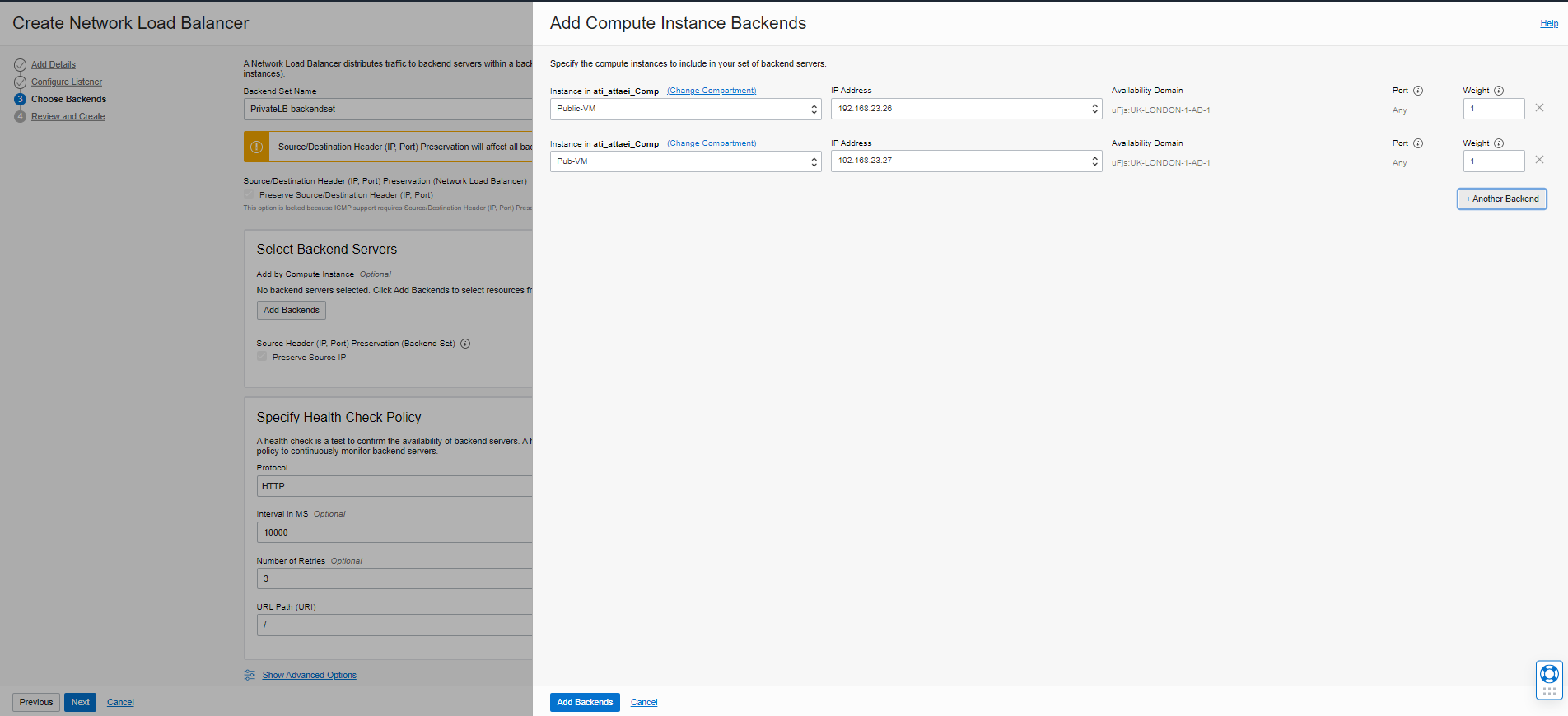Image resolution: width=1568 pixels, height=716 pixels.
Task: Open the Show Advanced Options settings icon
Action: point(250,675)
